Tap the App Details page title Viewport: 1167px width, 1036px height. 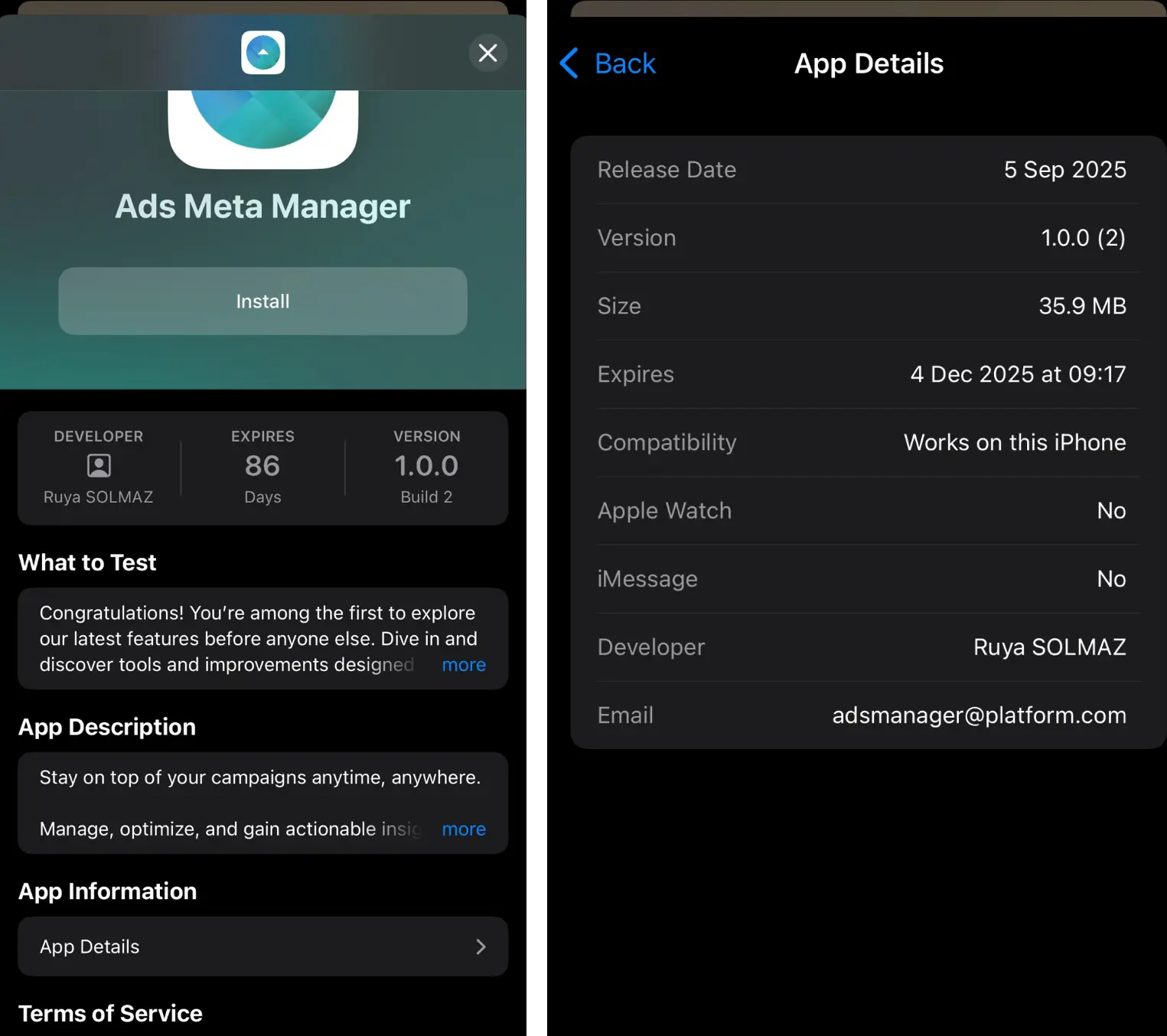(x=869, y=64)
